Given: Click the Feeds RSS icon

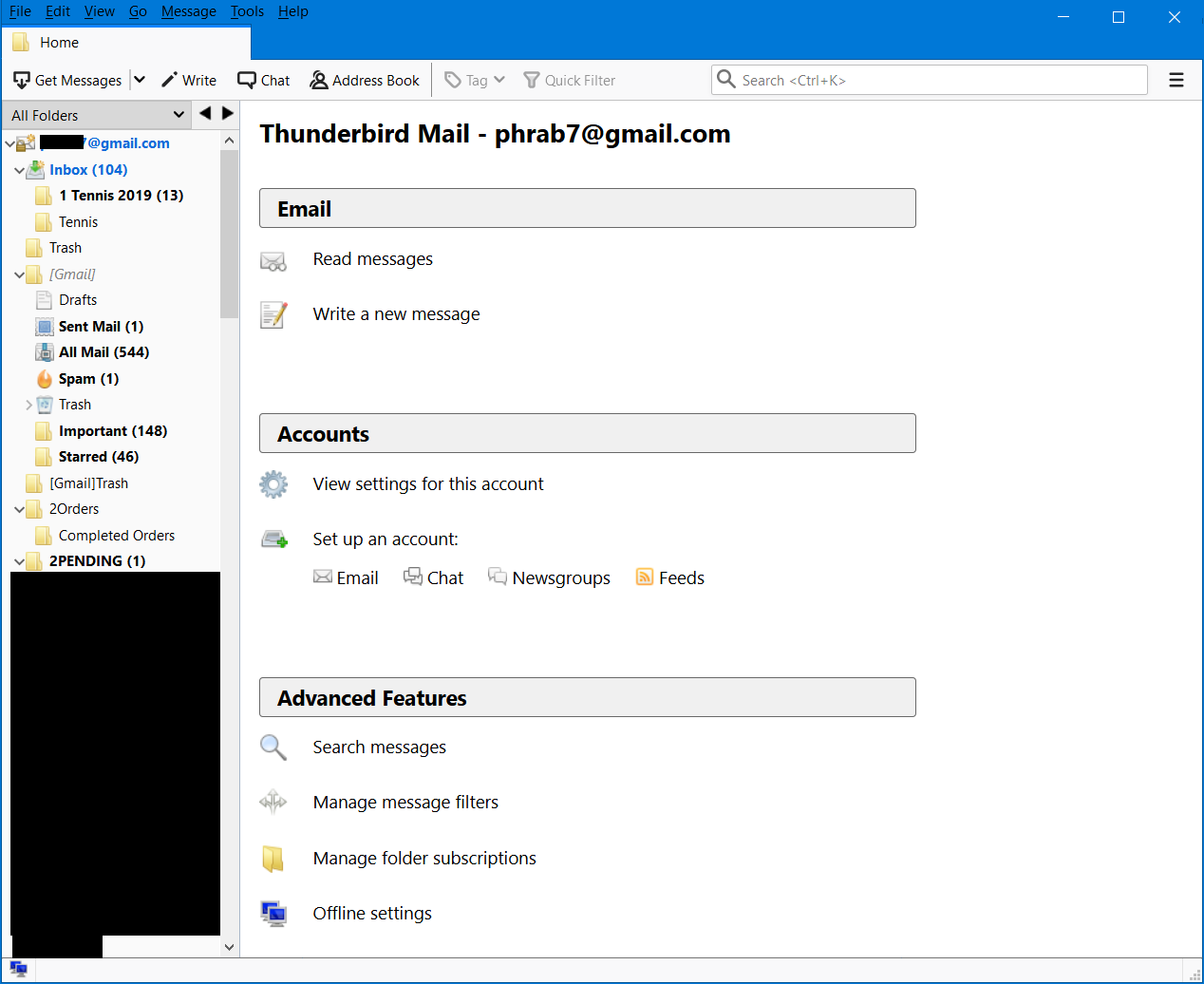Looking at the screenshot, I should point(645,577).
